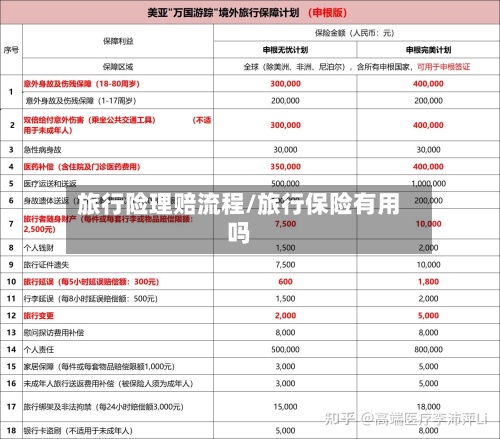Click sequence number 10 in 序号 column
The height and width of the screenshot is (439, 500).
pos(11,282)
